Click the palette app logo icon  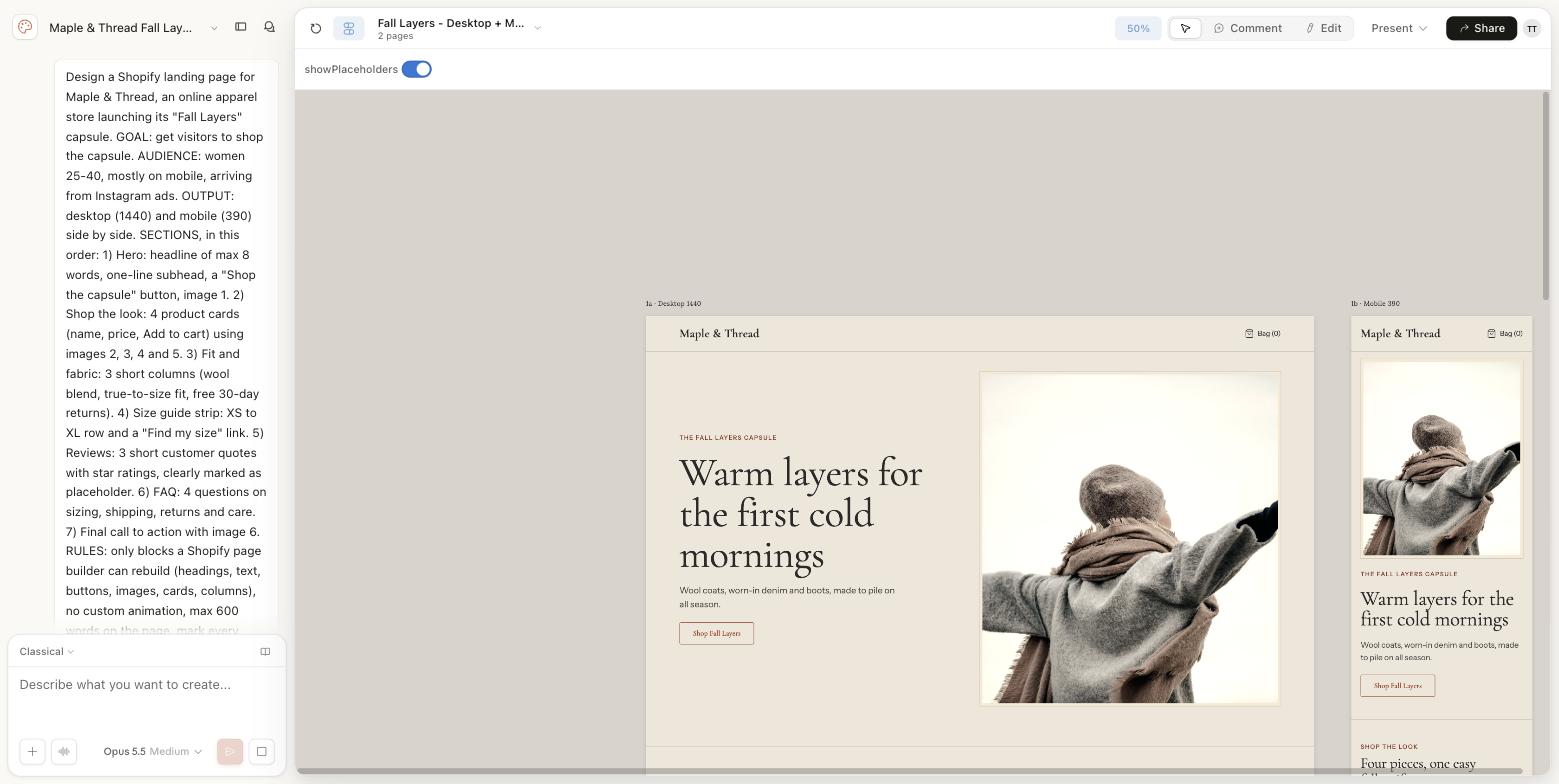click(25, 27)
